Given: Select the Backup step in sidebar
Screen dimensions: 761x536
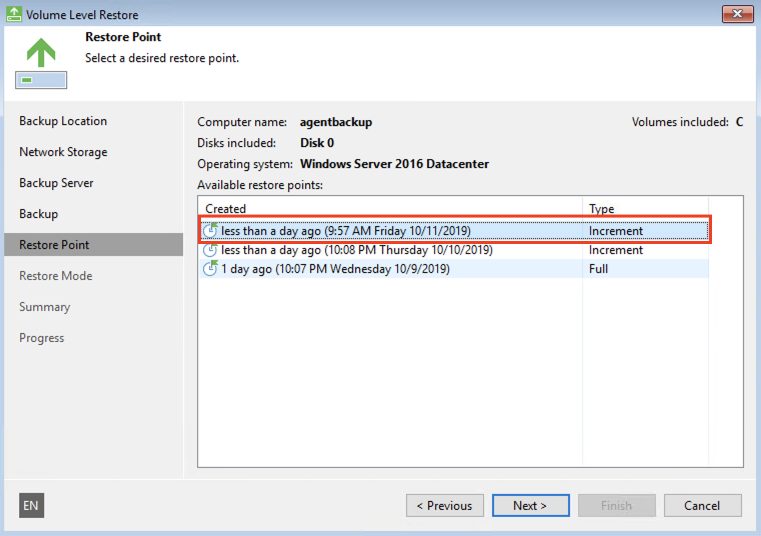Looking at the screenshot, I should point(39,214).
